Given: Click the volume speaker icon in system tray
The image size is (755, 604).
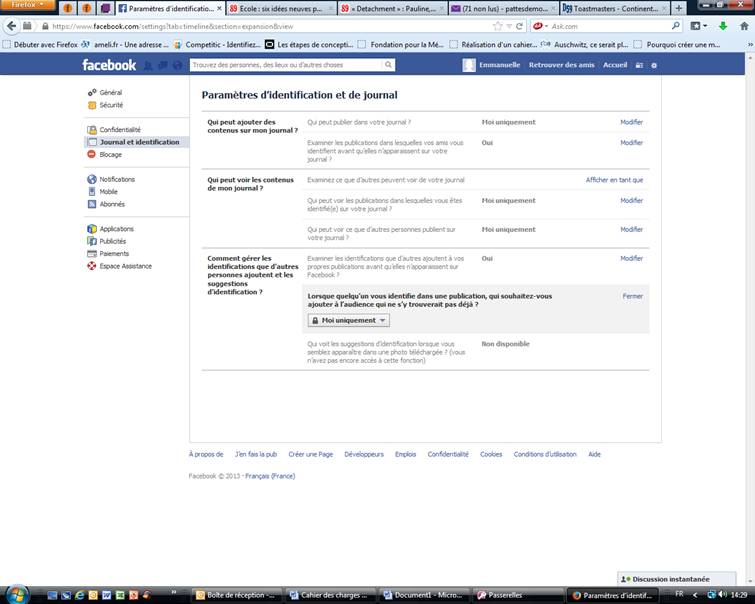Looking at the screenshot, I should pyautogui.click(x=722, y=595).
